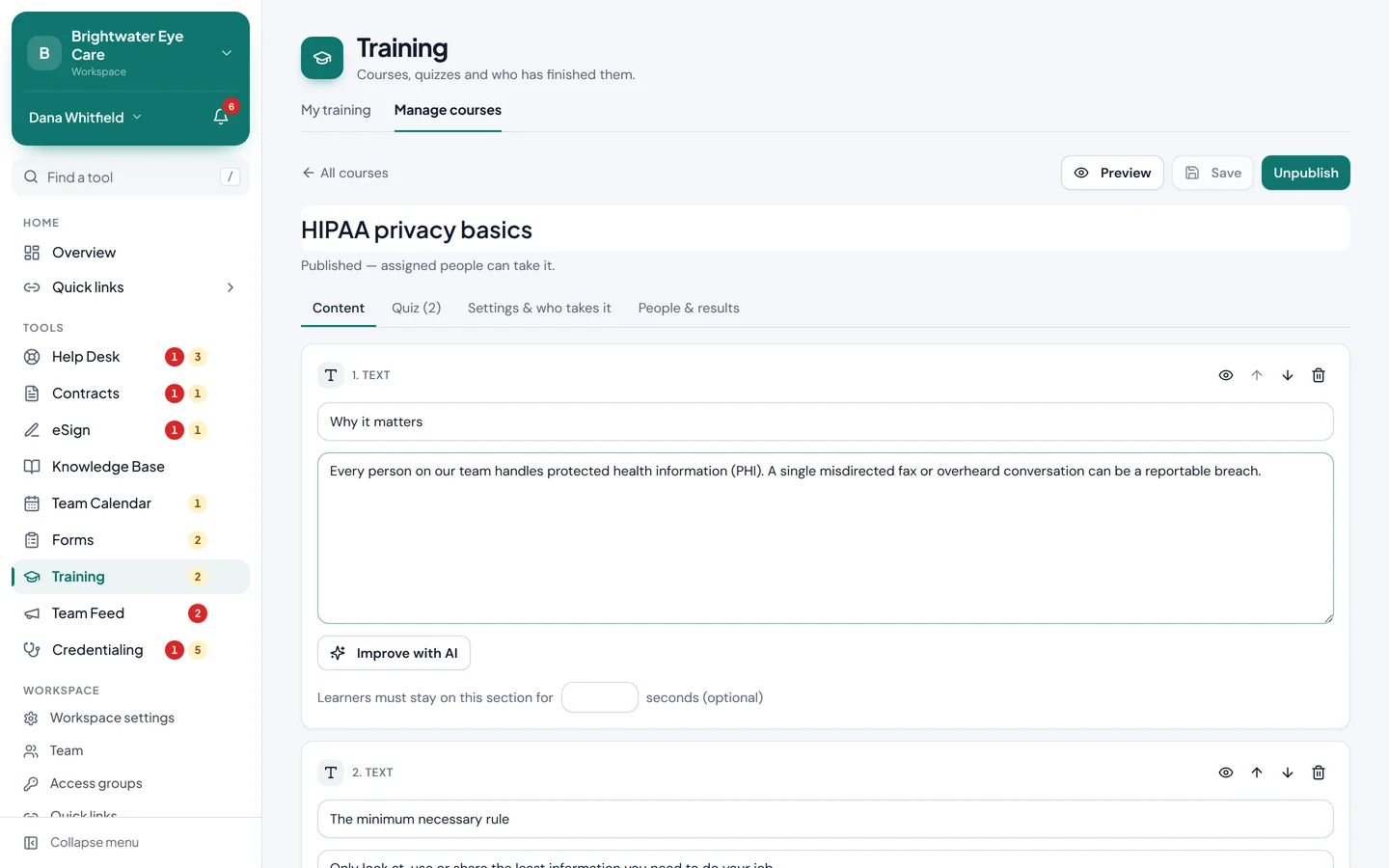
Task: Open eSign tool
Action: (130, 430)
